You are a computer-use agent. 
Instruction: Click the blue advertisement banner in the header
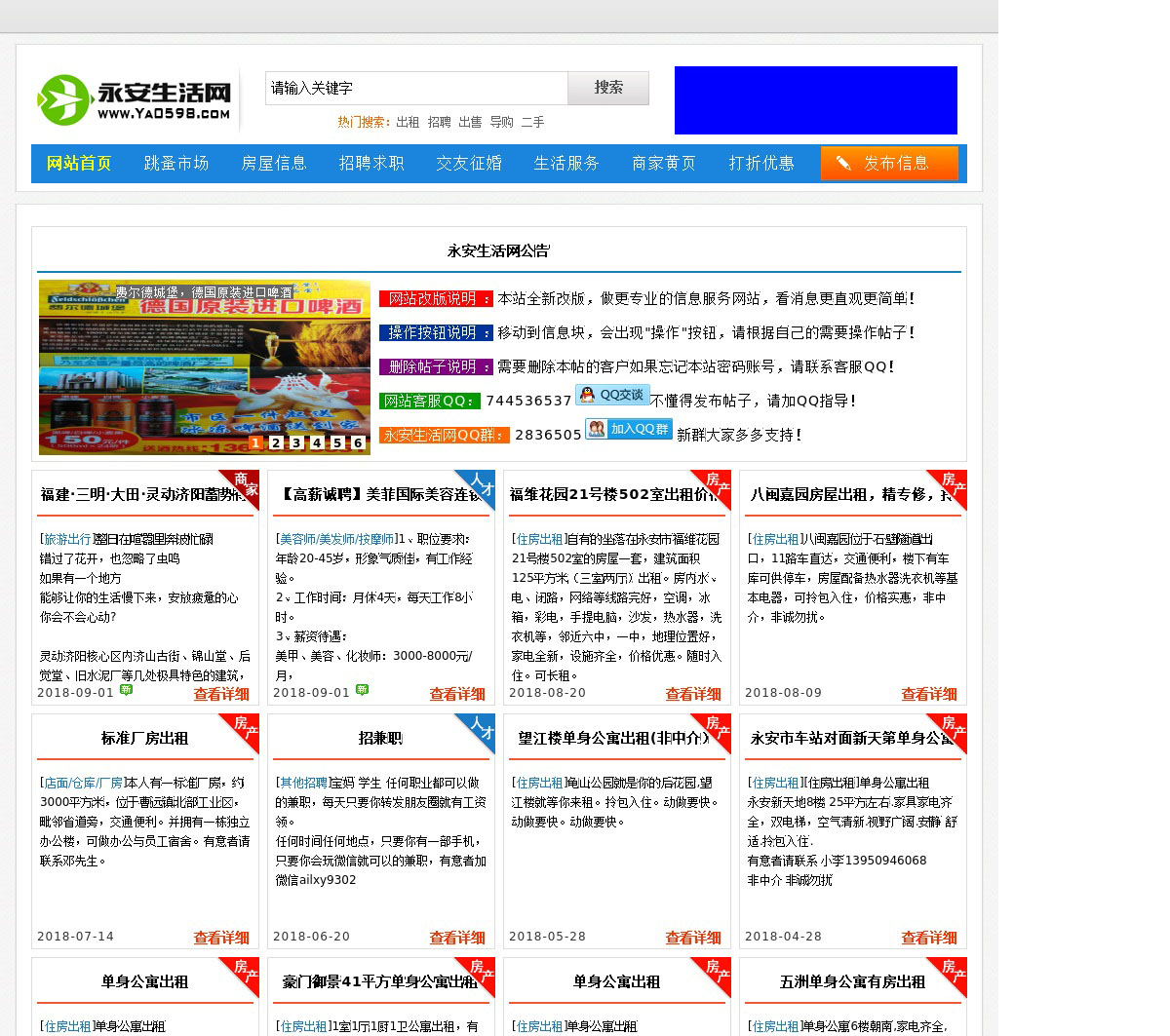coord(815,100)
